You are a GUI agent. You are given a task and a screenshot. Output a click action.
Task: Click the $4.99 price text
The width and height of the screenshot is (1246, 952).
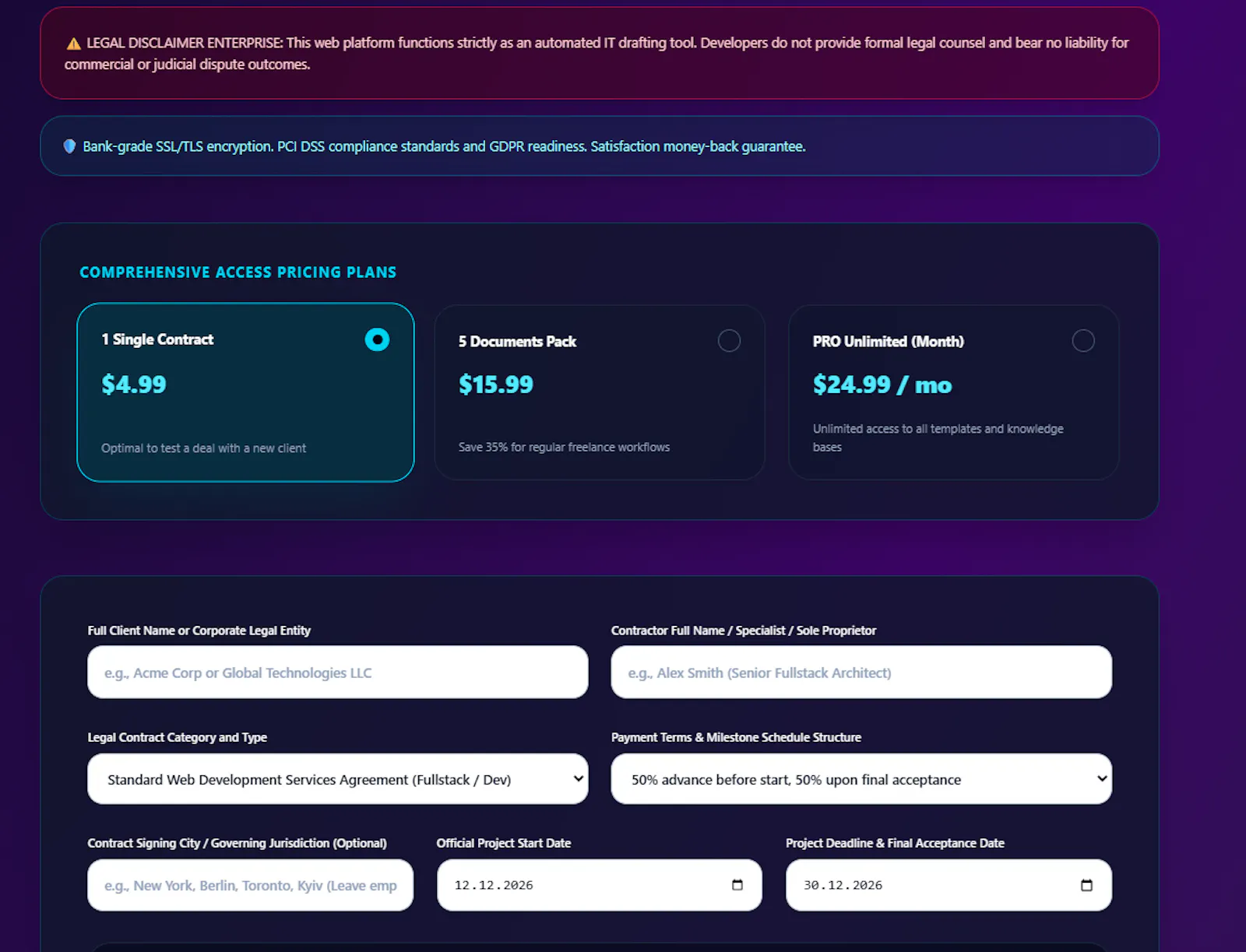point(134,385)
